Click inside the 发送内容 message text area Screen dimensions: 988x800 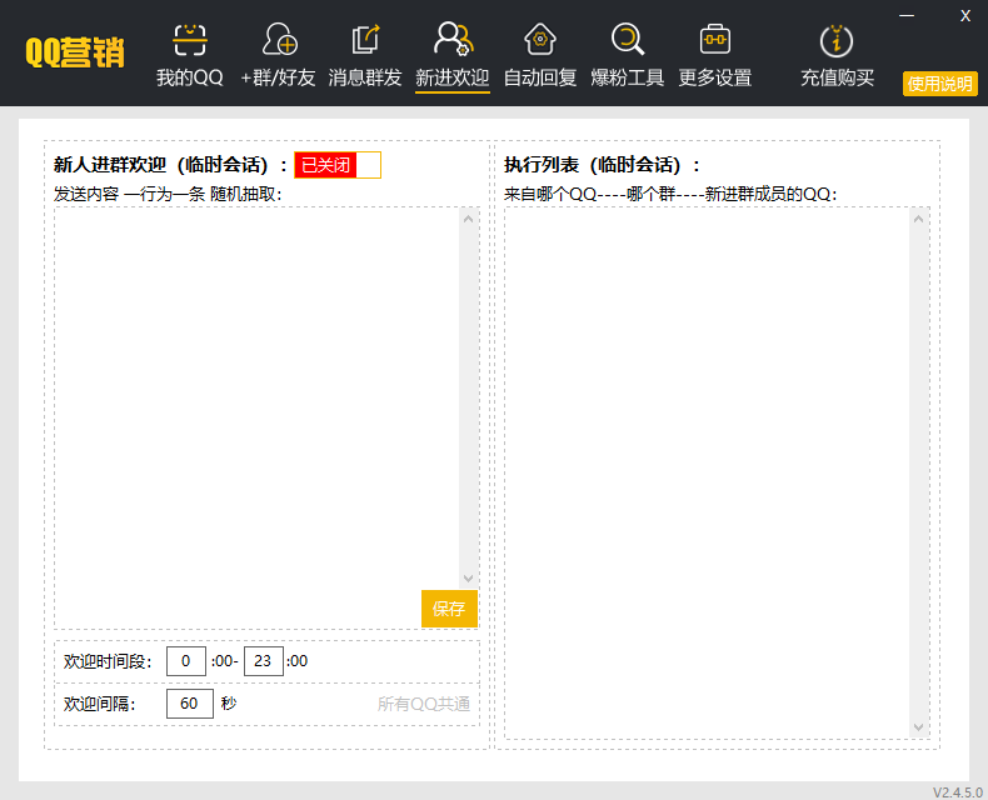tap(257, 397)
